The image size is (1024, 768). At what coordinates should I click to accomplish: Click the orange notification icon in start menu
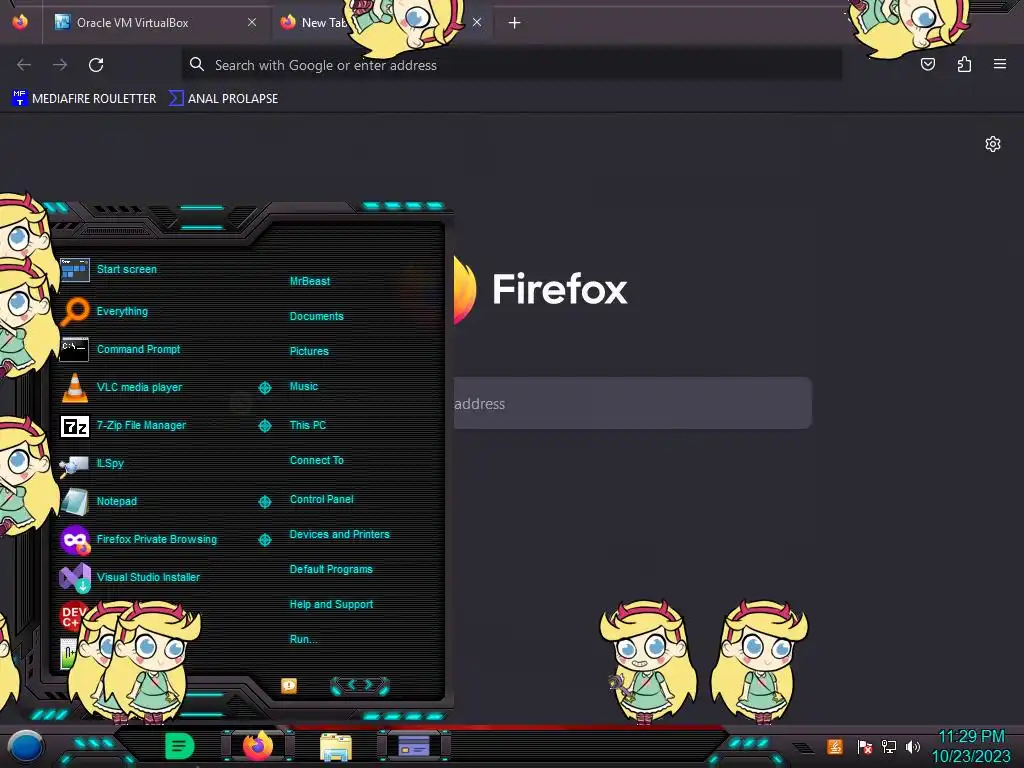click(289, 686)
